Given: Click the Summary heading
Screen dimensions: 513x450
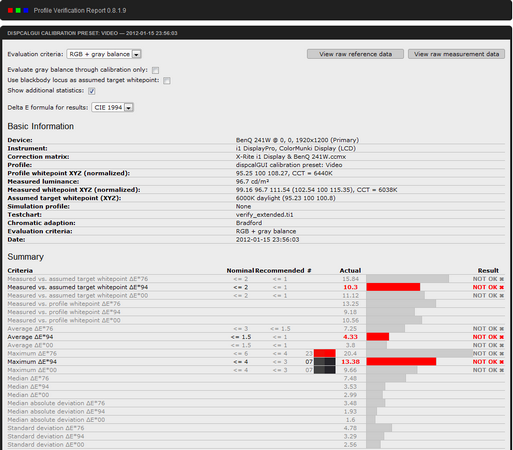Looking at the screenshot, I should tap(26, 257).
